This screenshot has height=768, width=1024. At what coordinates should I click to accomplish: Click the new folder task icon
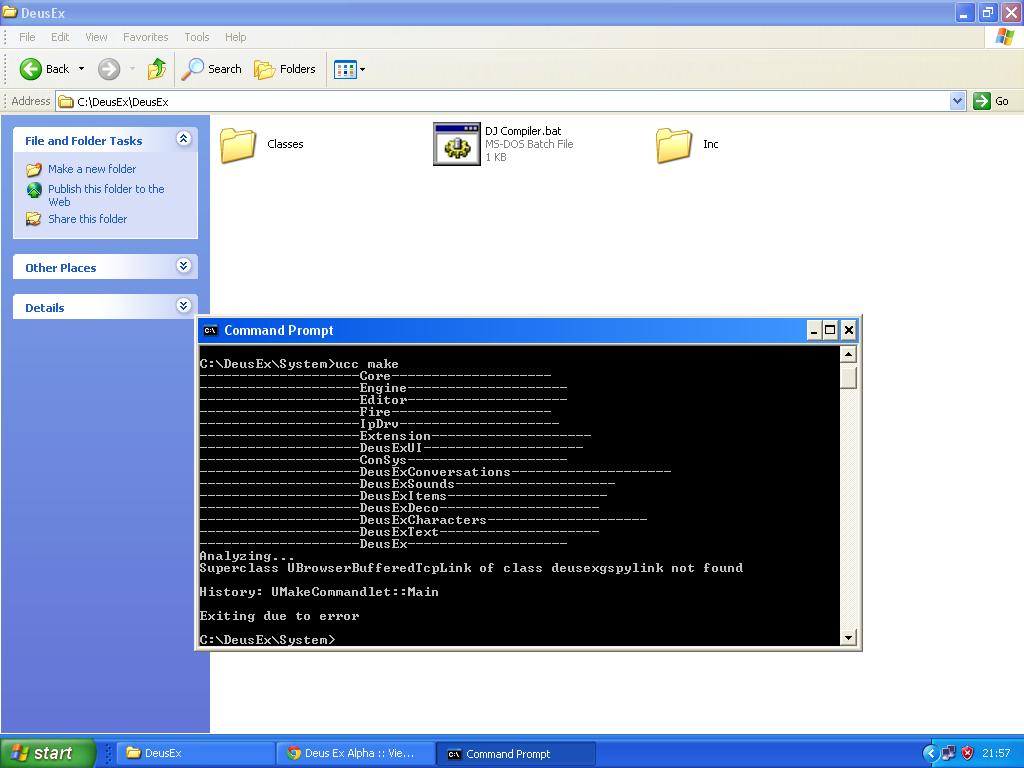[x=34, y=170]
